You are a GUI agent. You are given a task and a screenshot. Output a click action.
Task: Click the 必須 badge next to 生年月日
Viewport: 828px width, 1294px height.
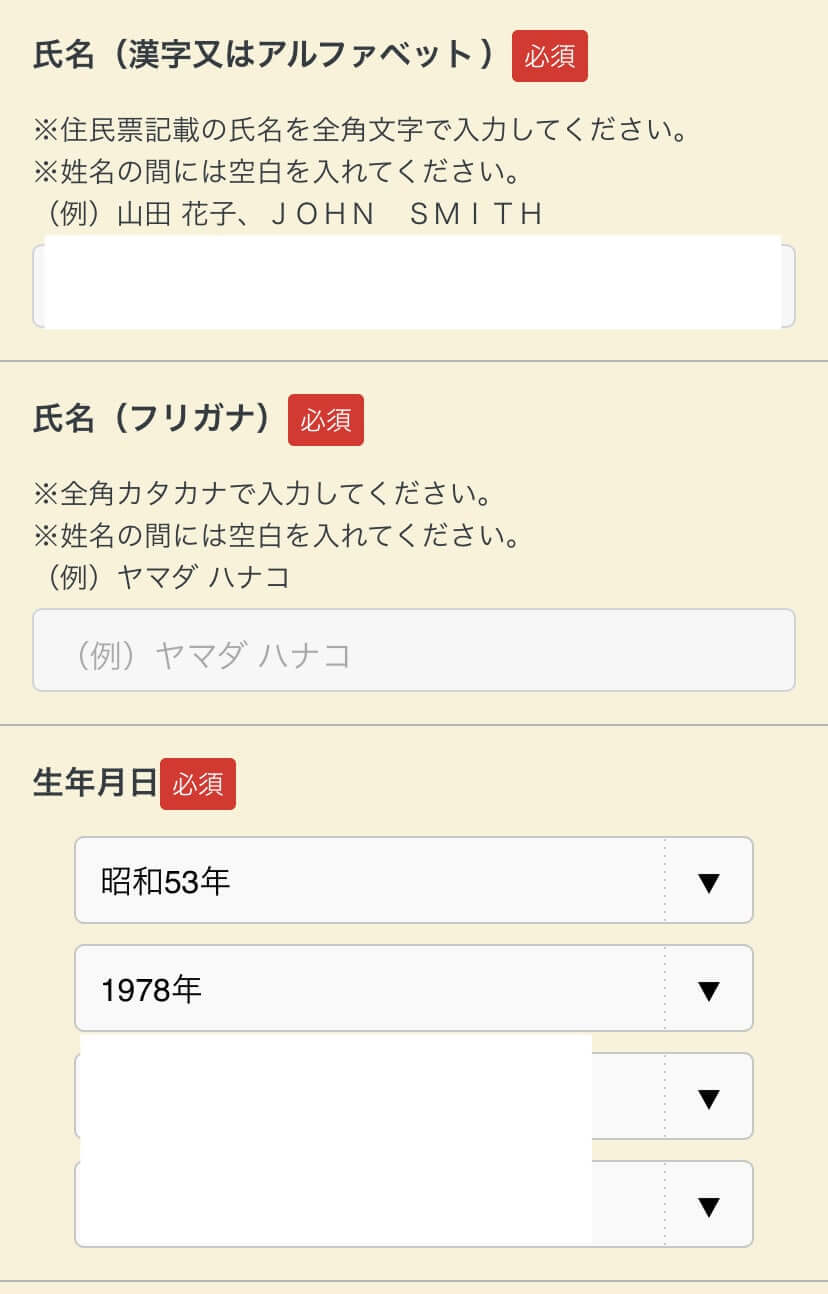click(x=197, y=784)
